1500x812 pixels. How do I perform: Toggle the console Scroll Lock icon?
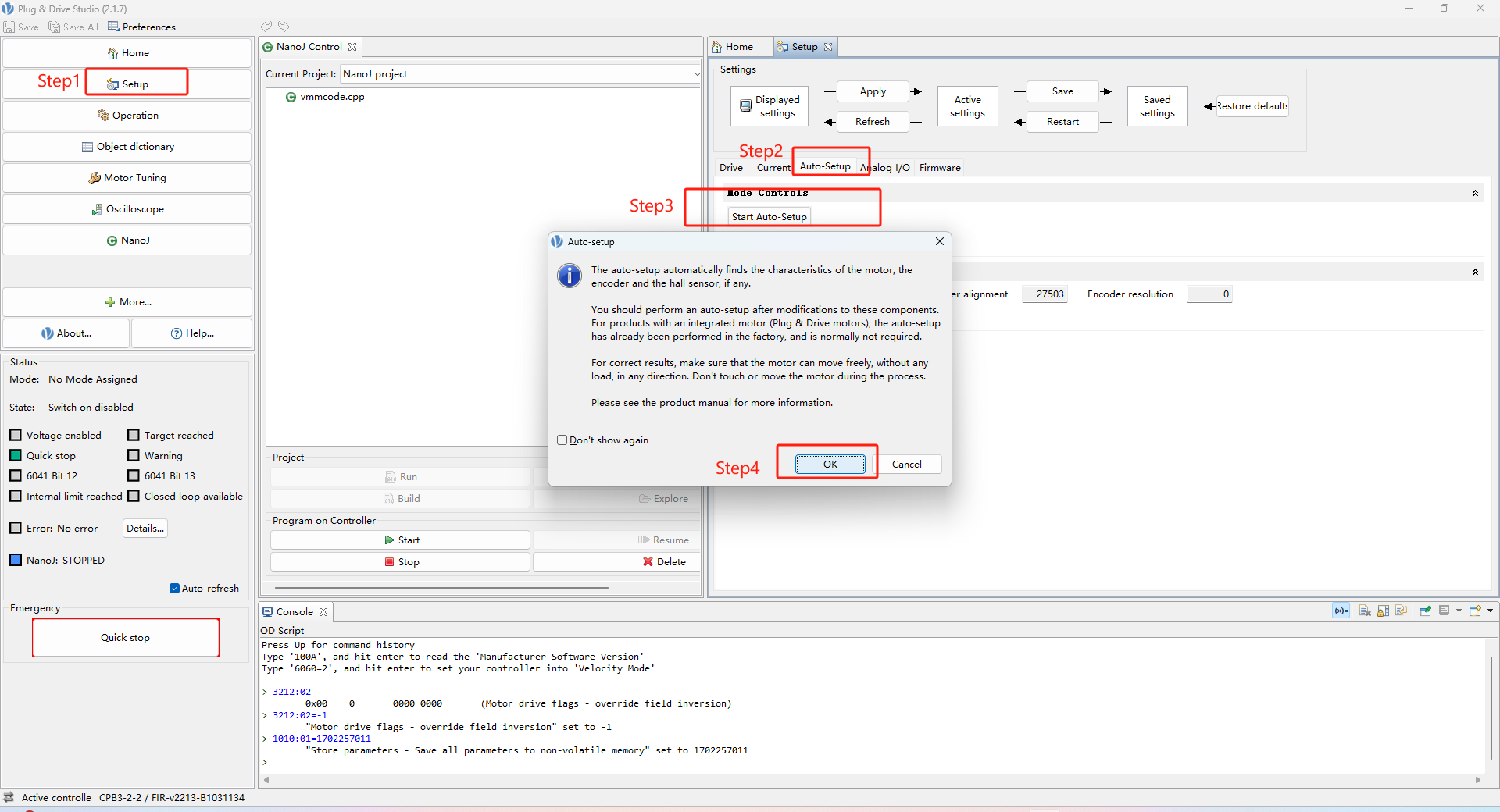pos(1383,611)
